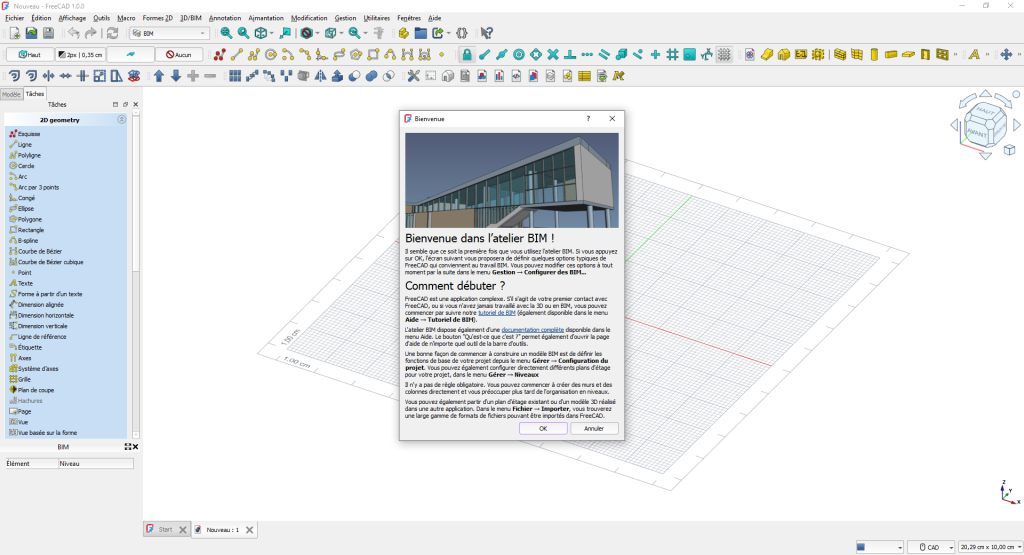Screen dimensions: 1024x555
Task: Open the CAD navigation style dropdown
Action: point(930,547)
